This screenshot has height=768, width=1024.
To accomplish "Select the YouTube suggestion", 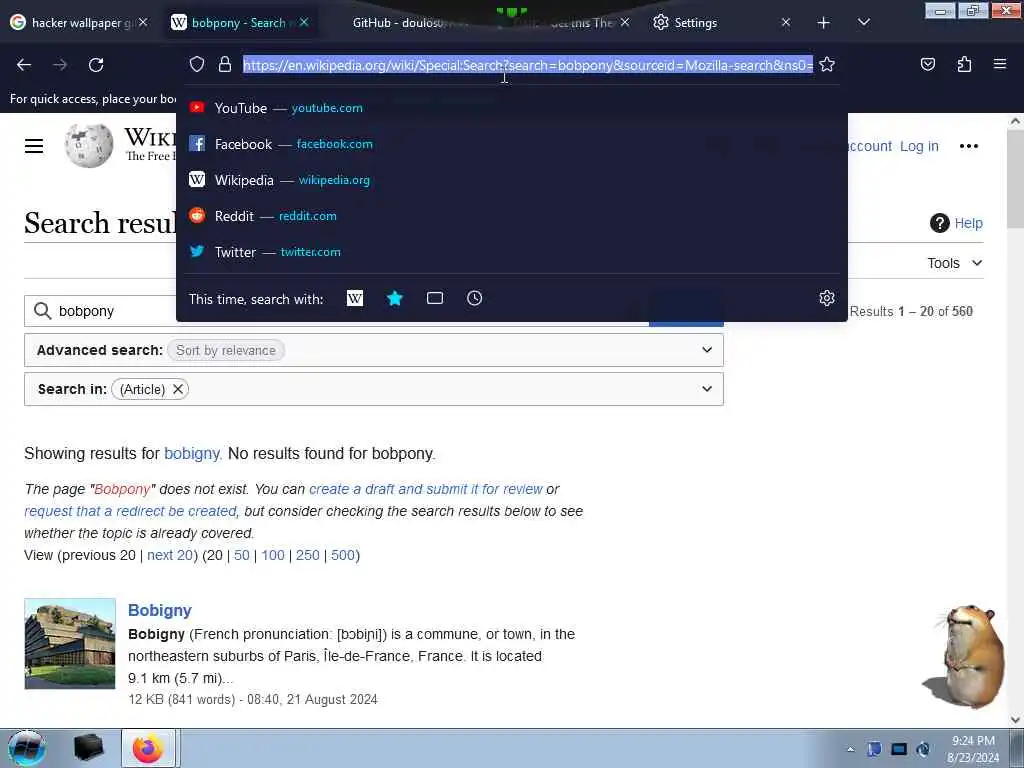I will (x=512, y=108).
